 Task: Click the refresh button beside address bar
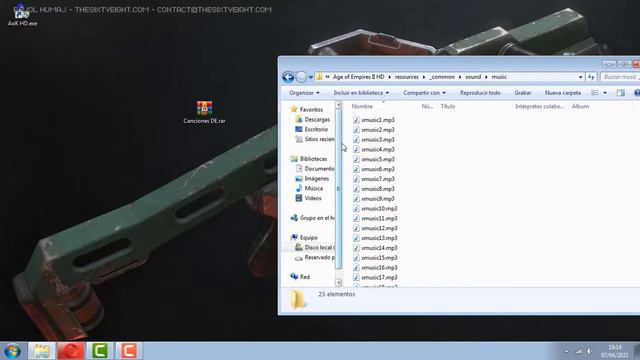point(591,77)
